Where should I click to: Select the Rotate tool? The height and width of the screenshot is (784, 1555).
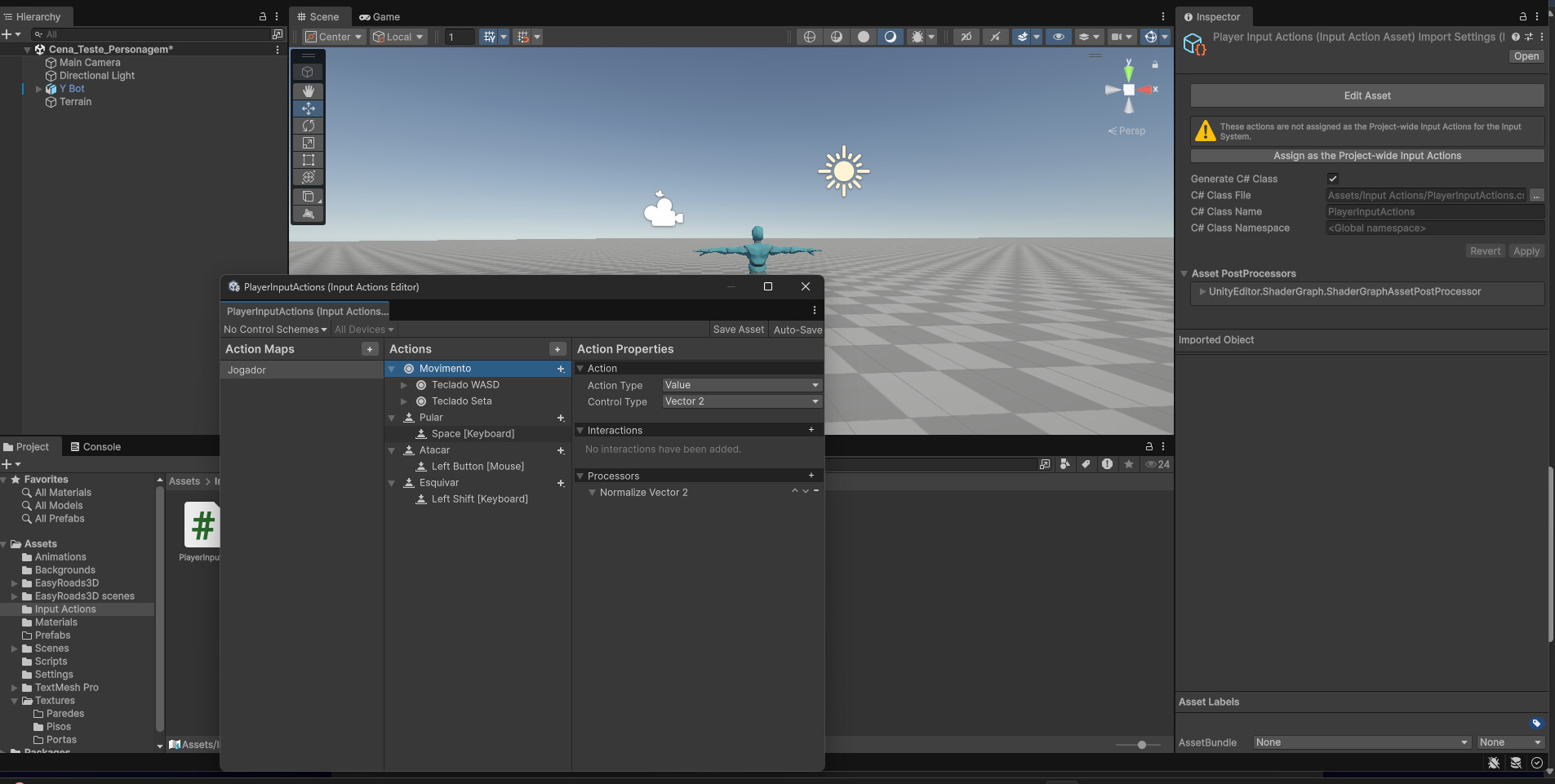(x=309, y=125)
